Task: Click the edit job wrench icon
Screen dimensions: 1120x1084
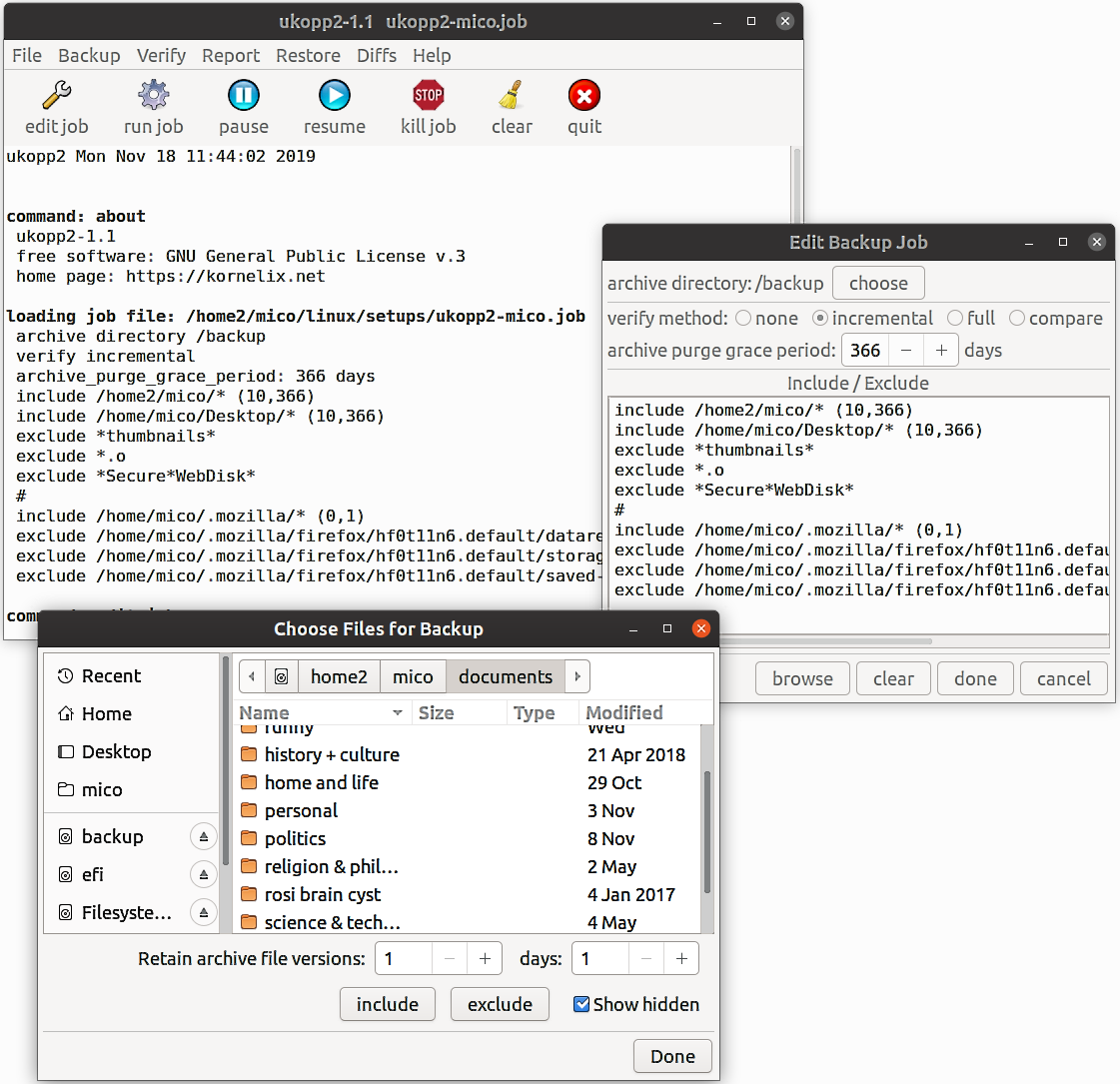Action: (x=57, y=96)
